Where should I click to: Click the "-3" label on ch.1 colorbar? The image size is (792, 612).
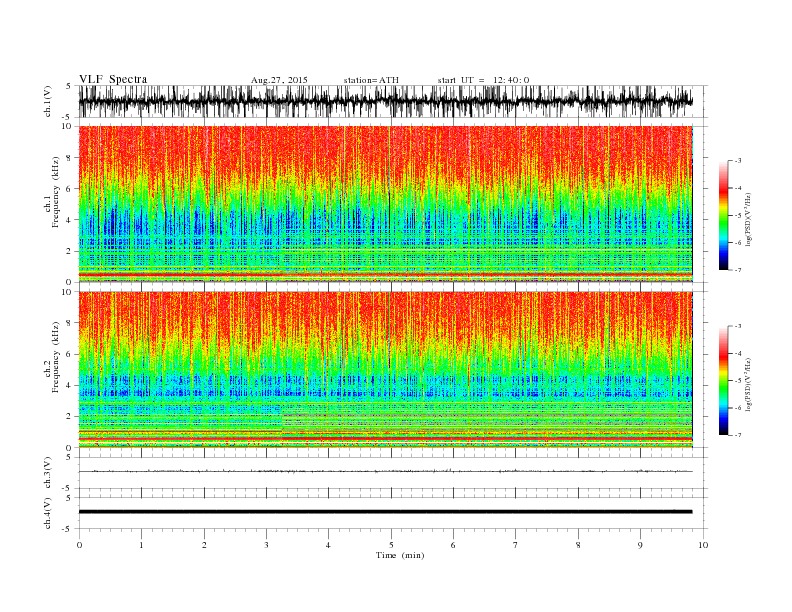738,161
